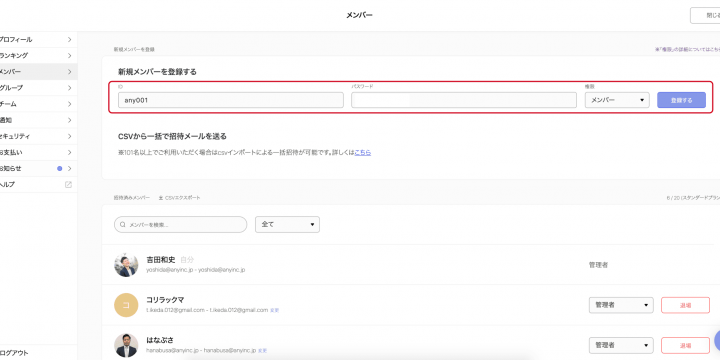Viewport: 720px width, 360px height.
Task: Click the 管理者 role label for 吉田和史
Action: [598, 265]
